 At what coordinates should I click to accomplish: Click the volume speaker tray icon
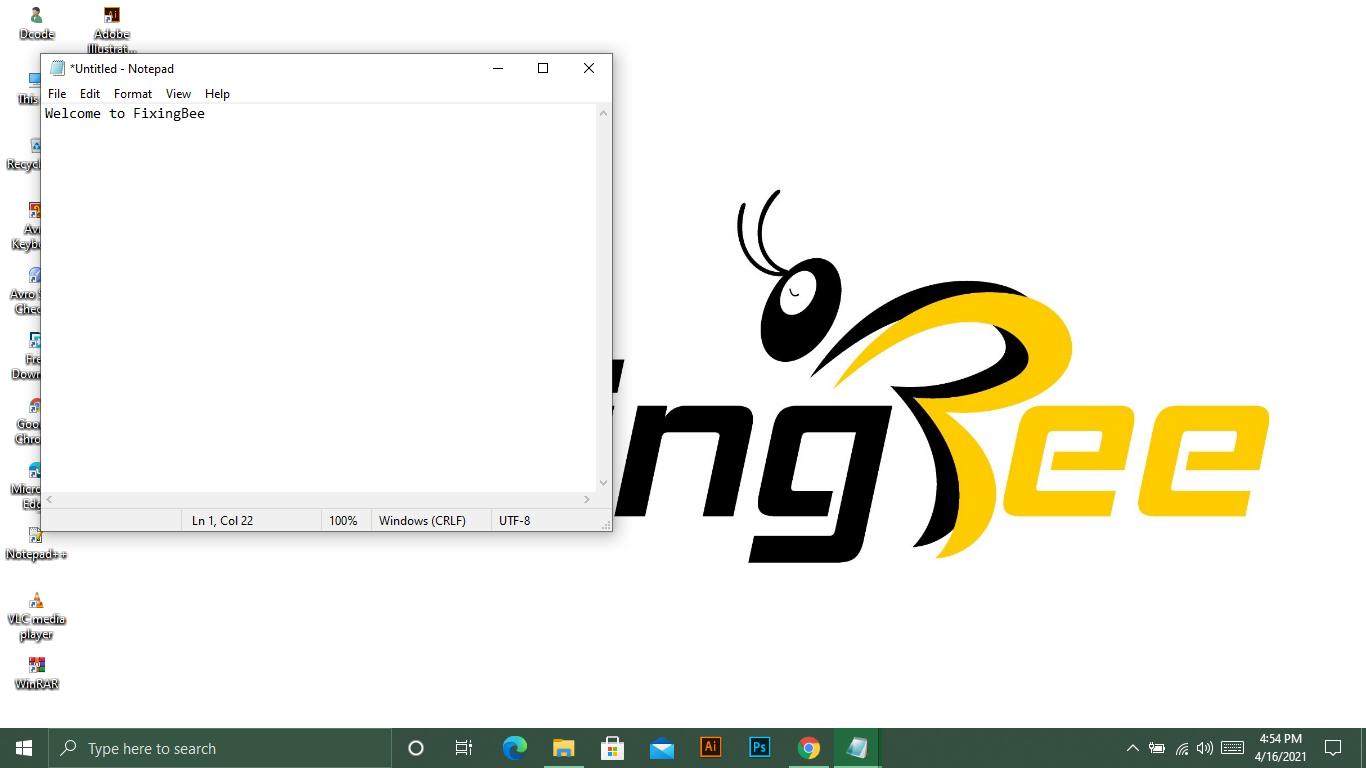pos(1204,748)
